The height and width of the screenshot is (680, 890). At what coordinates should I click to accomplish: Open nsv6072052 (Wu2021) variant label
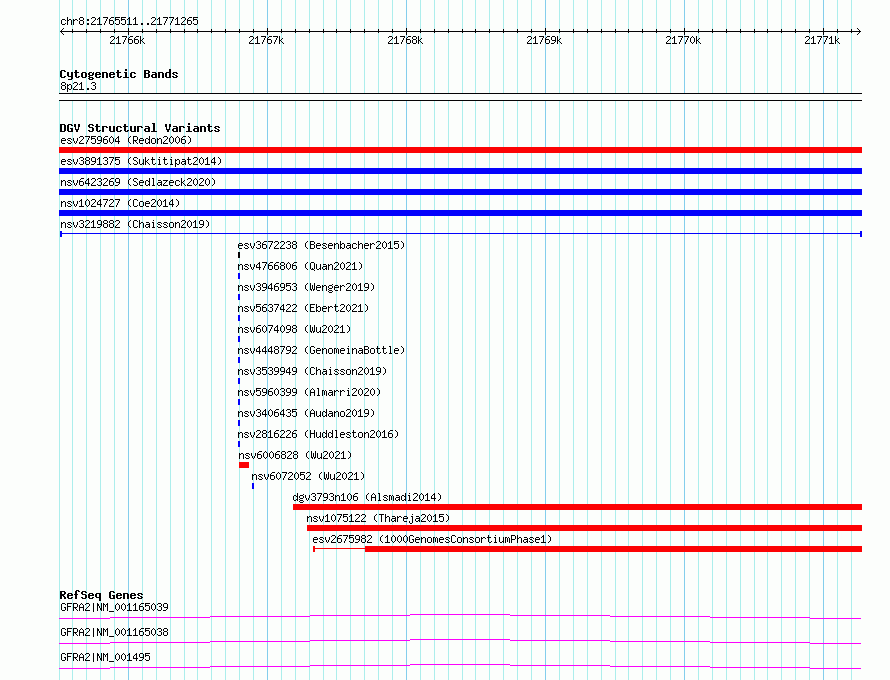pos(308,476)
